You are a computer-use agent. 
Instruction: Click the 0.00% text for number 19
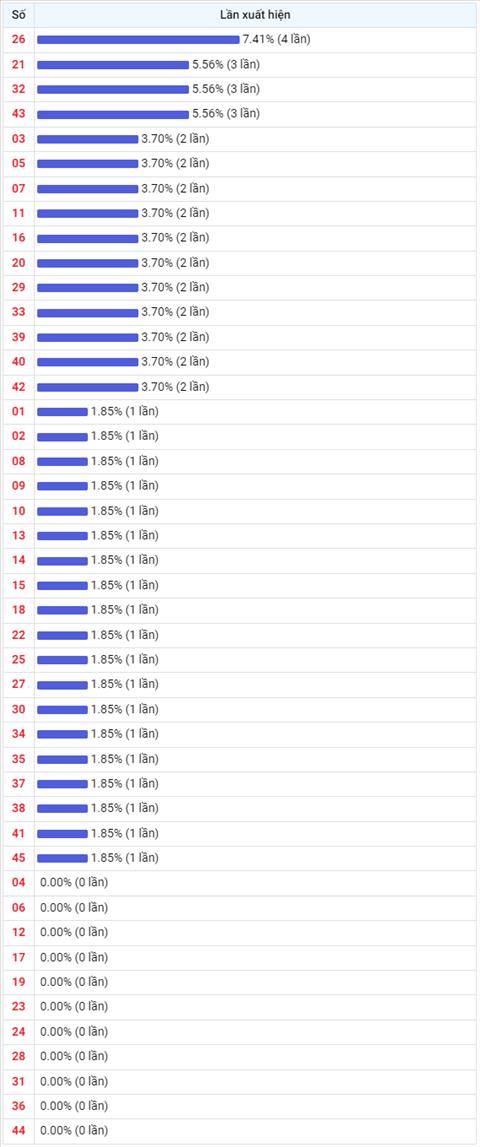coord(56,982)
